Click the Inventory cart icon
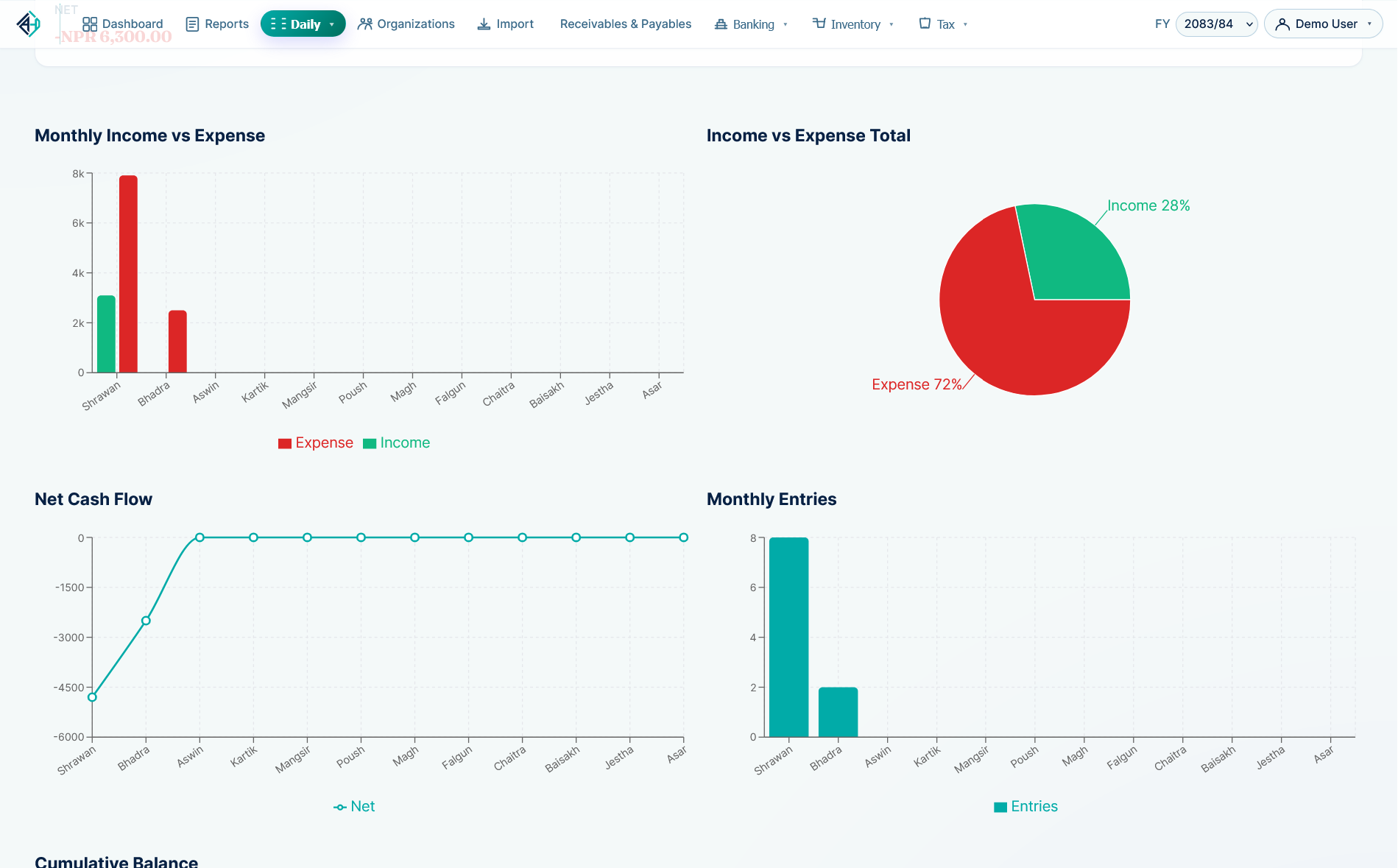 pyautogui.click(x=819, y=24)
